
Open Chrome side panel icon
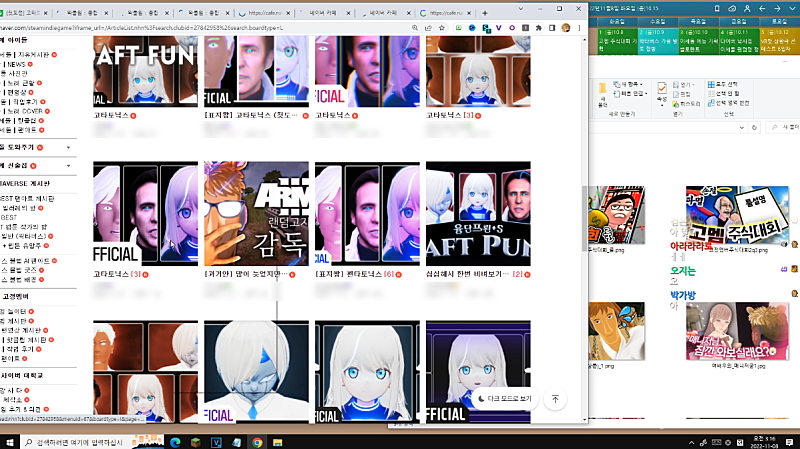(552, 28)
